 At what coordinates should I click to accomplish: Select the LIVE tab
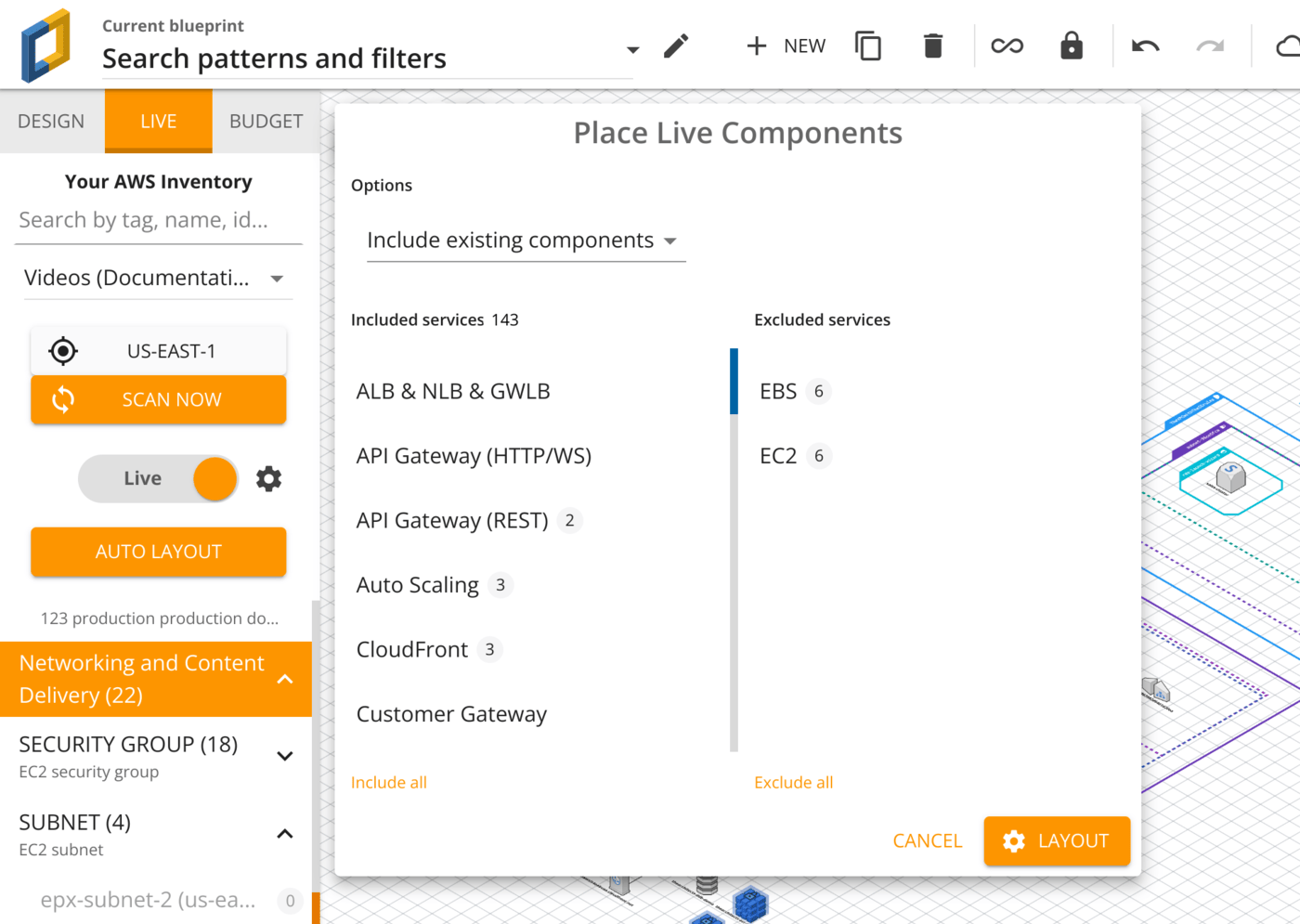coord(159,122)
